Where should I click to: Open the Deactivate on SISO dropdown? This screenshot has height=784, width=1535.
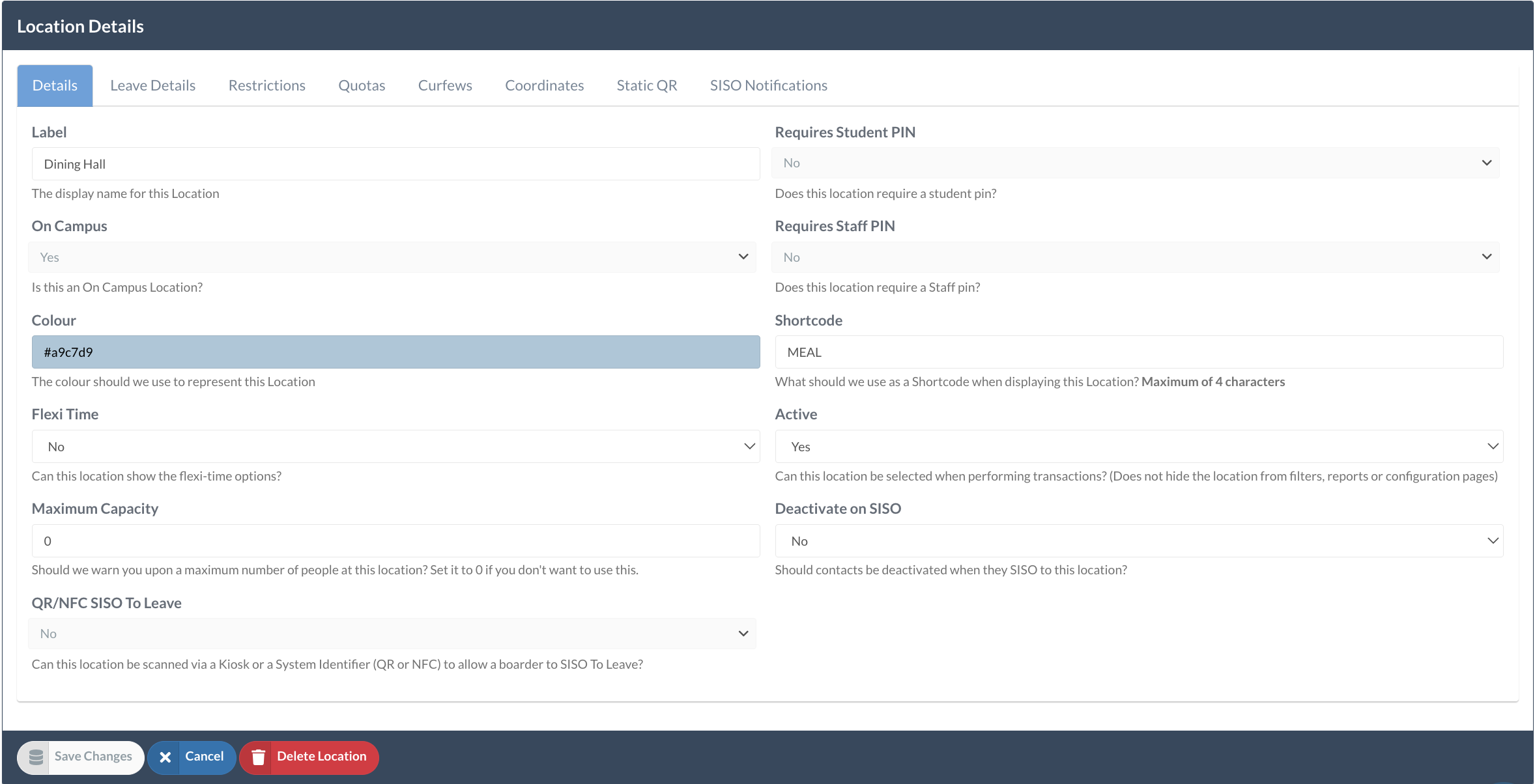(1138, 541)
